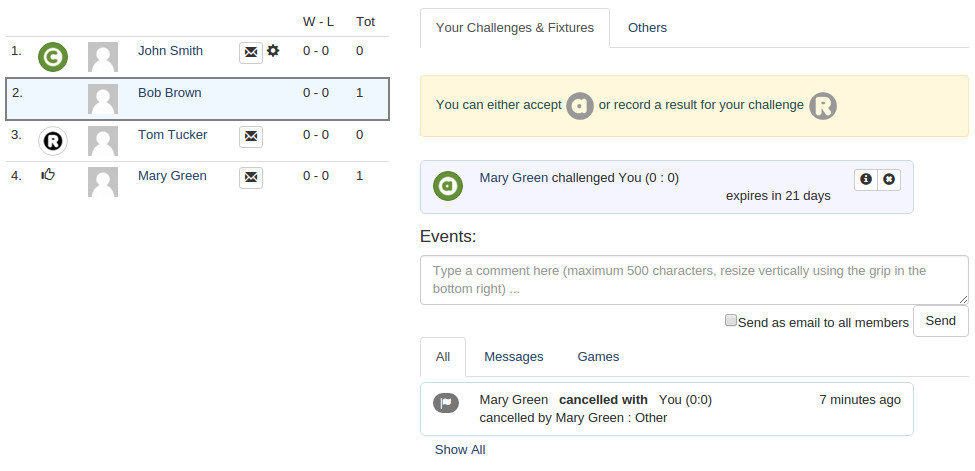Screen dimensions: 975x471
Task: Open the Messages events tab
Action: [513, 357]
